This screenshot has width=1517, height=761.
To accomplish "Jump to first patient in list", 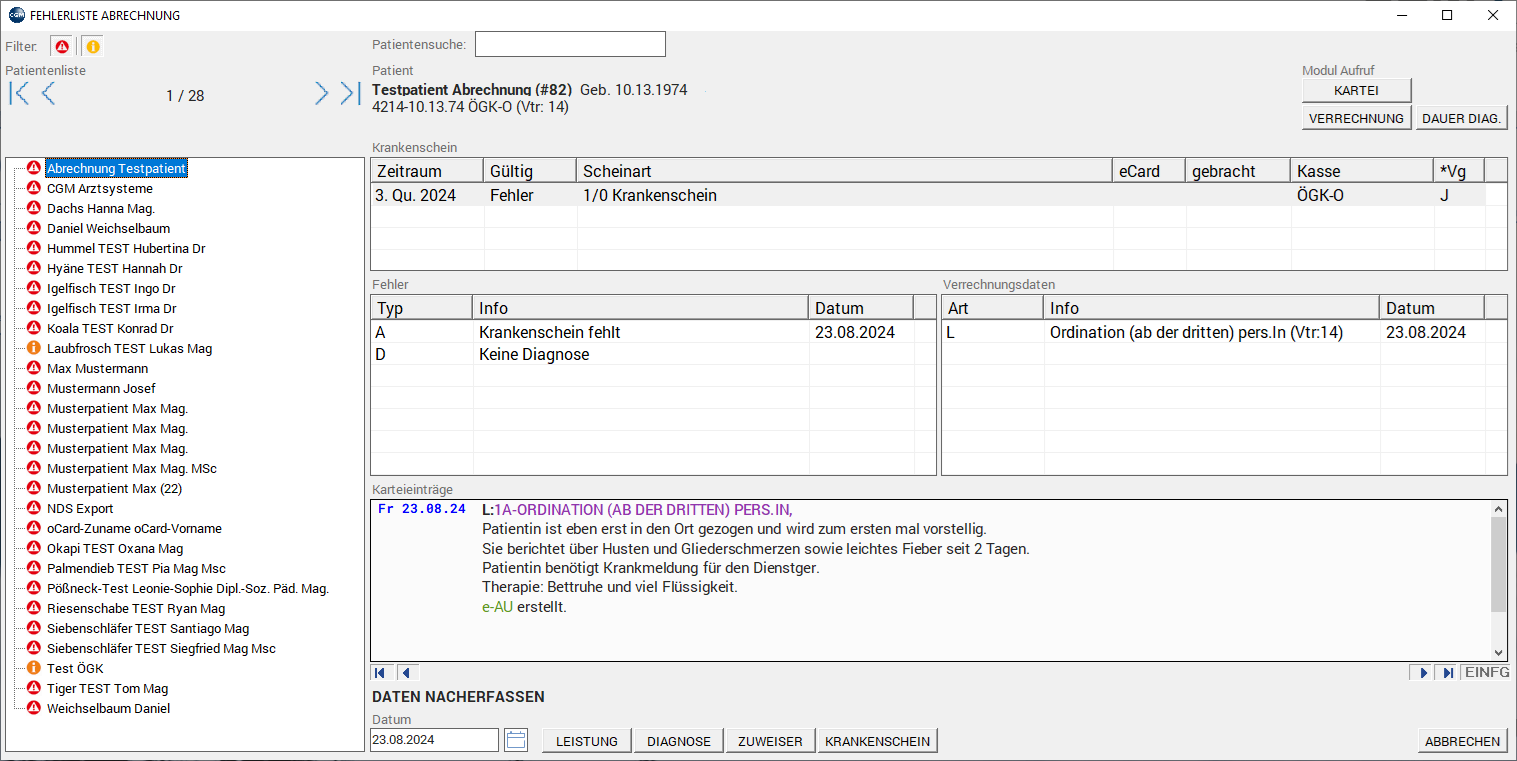I will [19, 94].
